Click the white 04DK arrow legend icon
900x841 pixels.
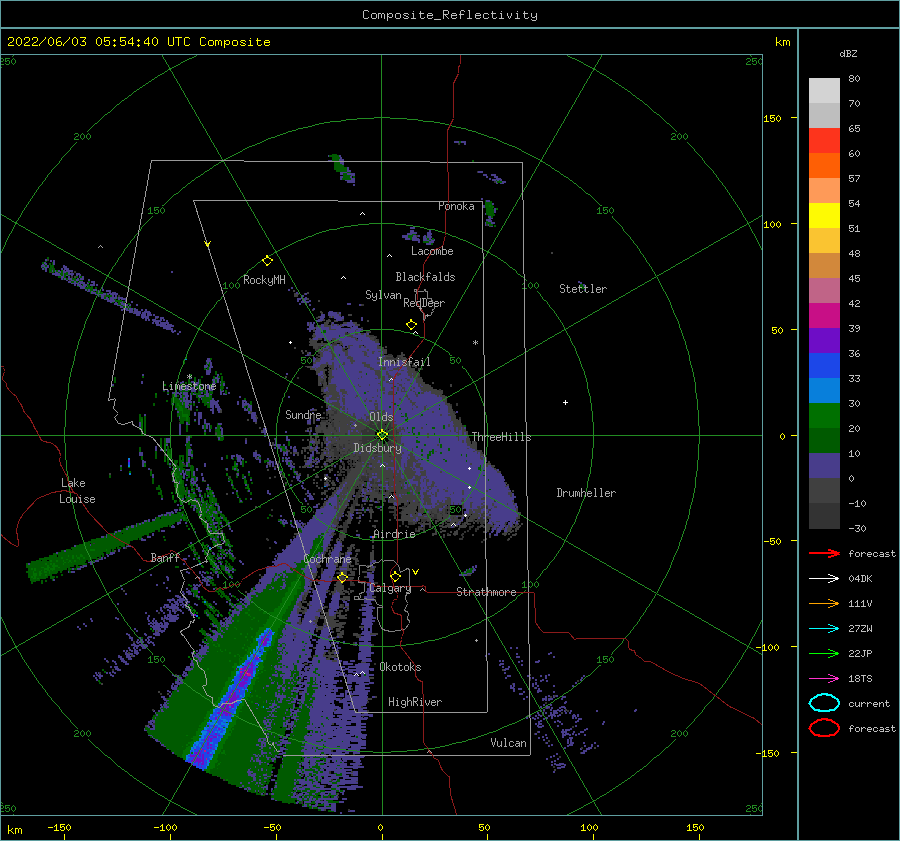(824, 579)
